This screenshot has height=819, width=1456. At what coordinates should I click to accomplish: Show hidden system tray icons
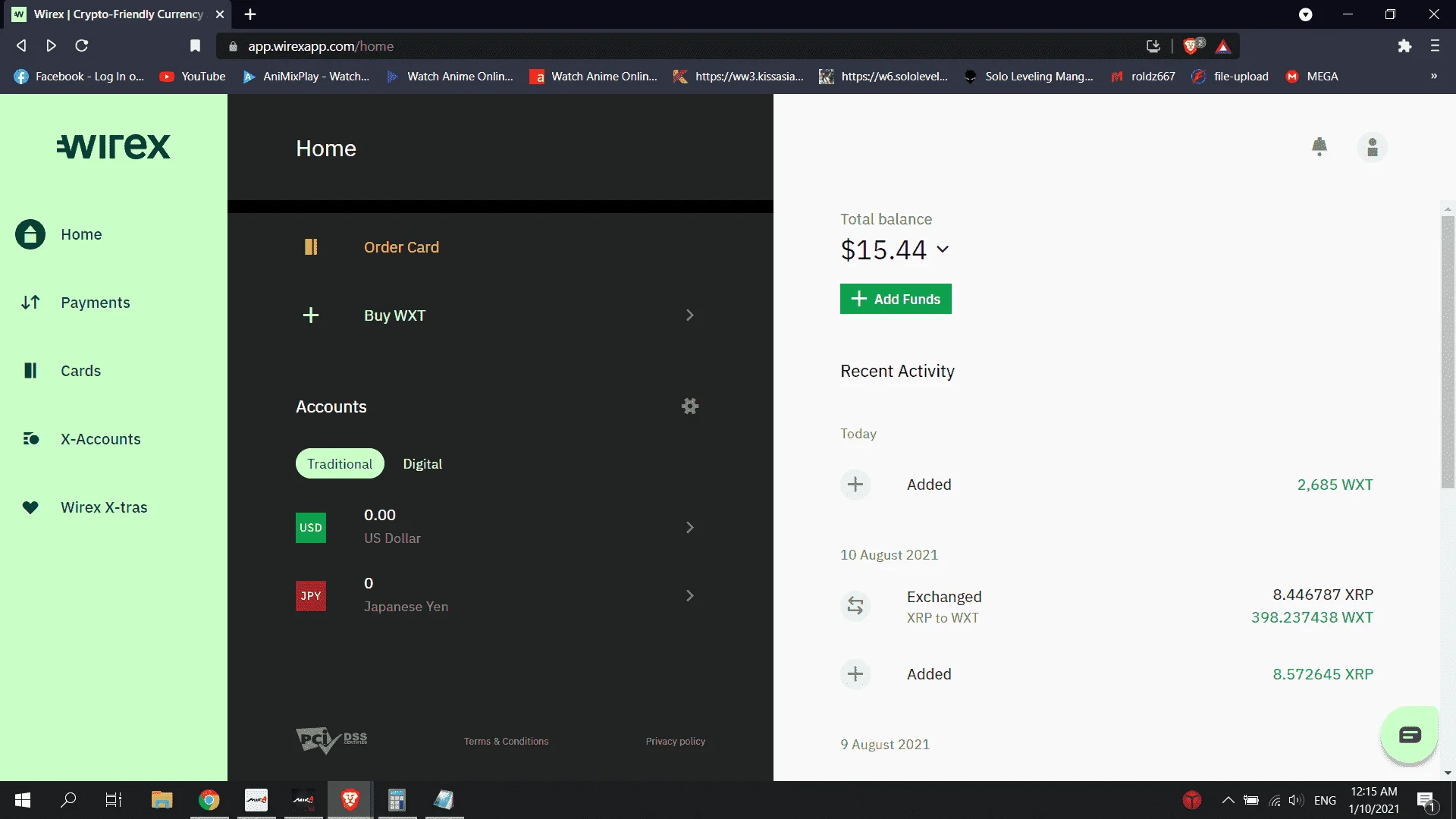tap(1228, 800)
